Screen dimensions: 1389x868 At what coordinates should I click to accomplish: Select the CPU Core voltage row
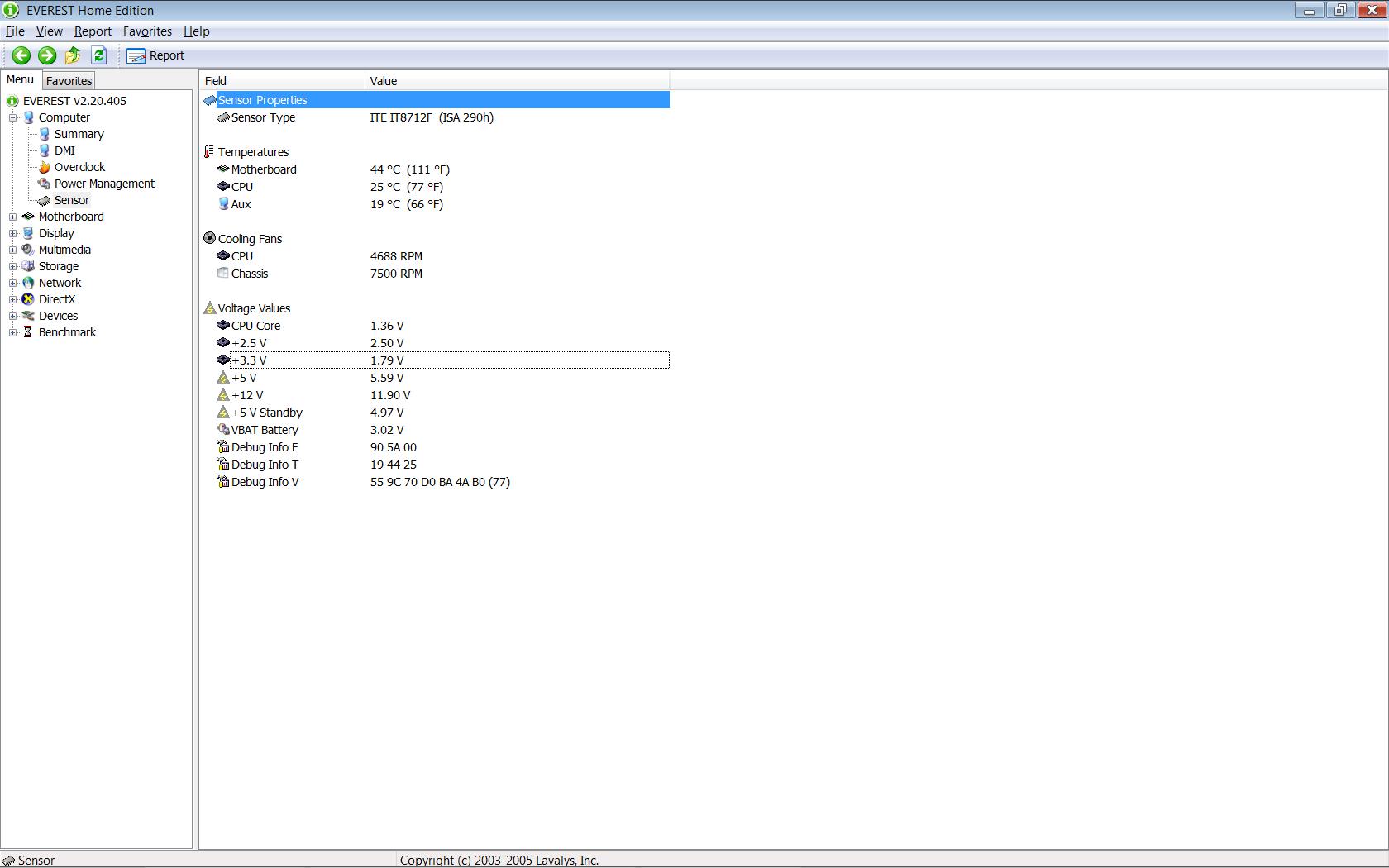[x=436, y=326]
